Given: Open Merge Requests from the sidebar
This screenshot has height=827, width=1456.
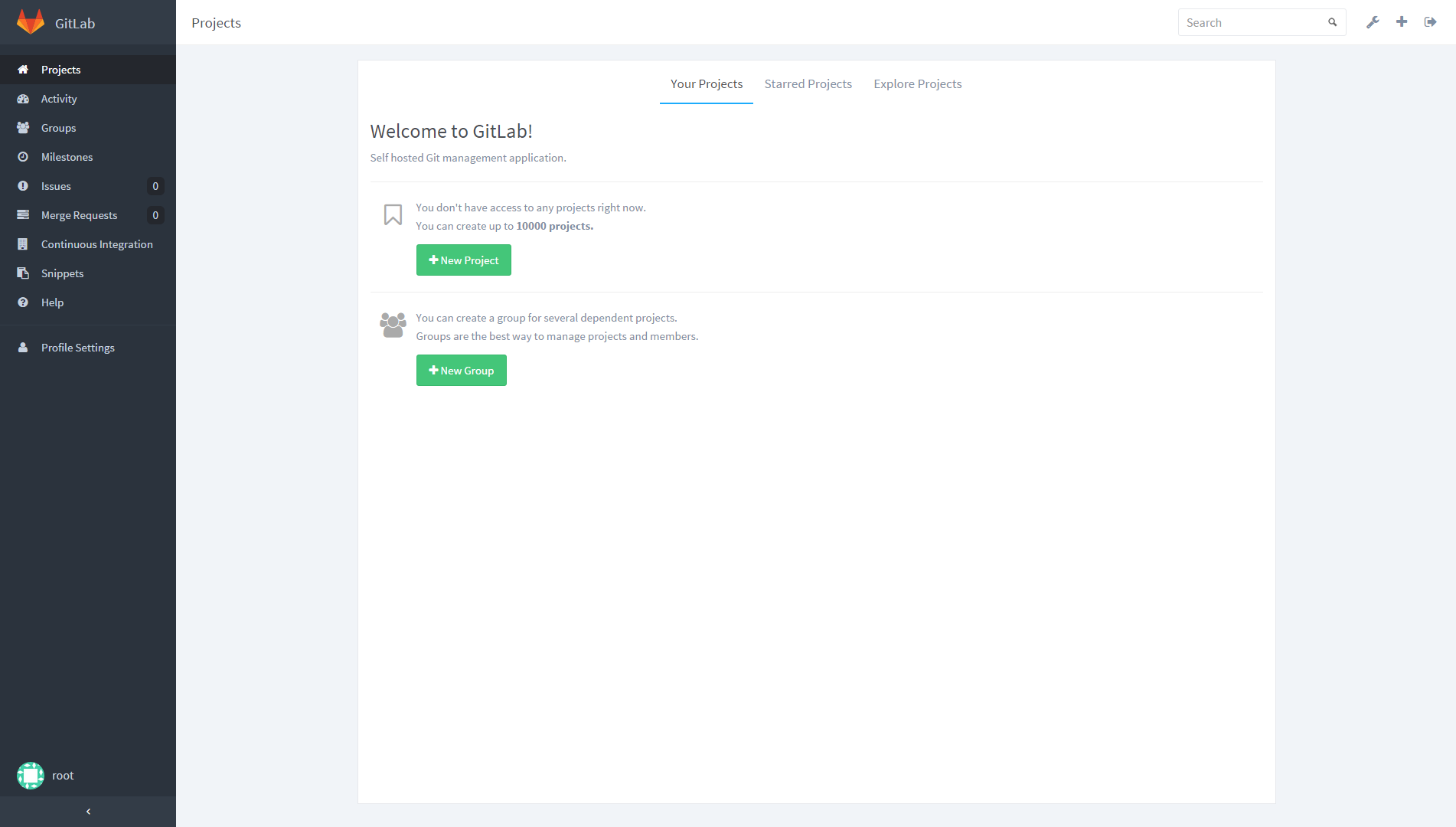Looking at the screenshot, I should [24, 215].
